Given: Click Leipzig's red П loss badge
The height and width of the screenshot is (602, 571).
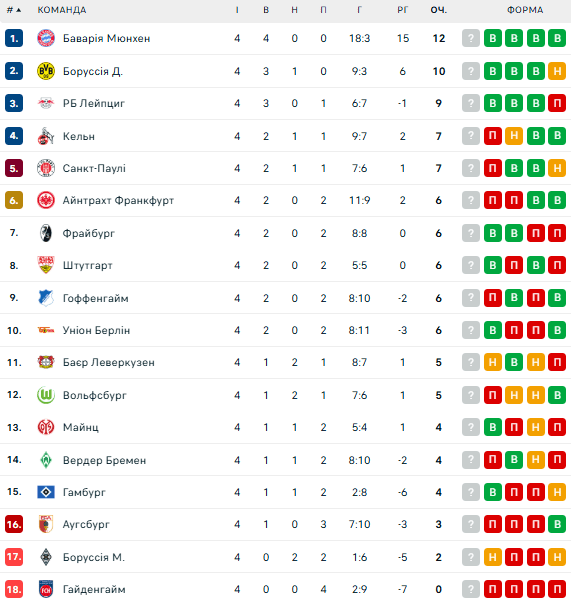Looking at the screenshot, I should point(557,103).
